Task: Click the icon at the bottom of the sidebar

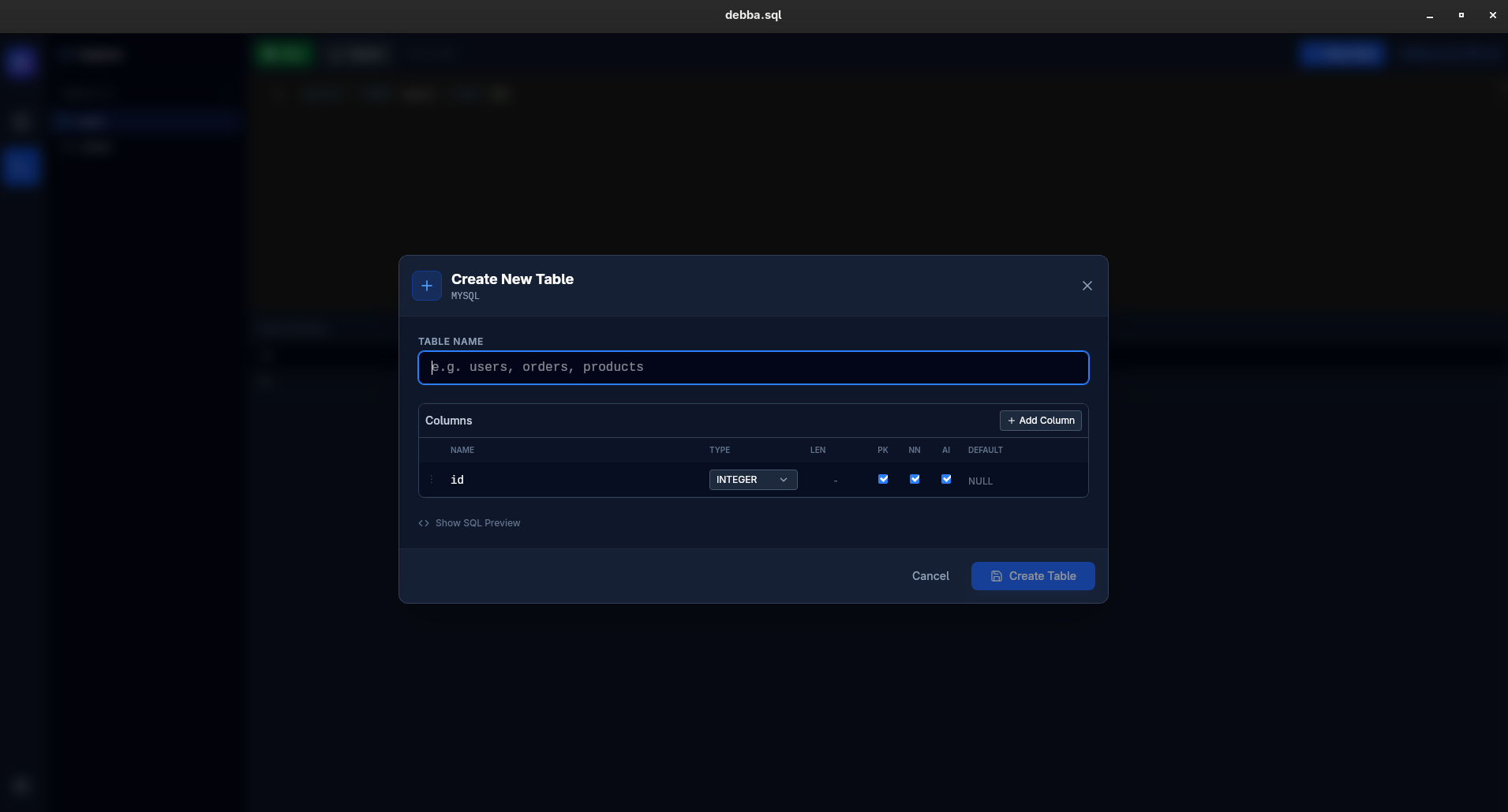Action: [21, 785]
